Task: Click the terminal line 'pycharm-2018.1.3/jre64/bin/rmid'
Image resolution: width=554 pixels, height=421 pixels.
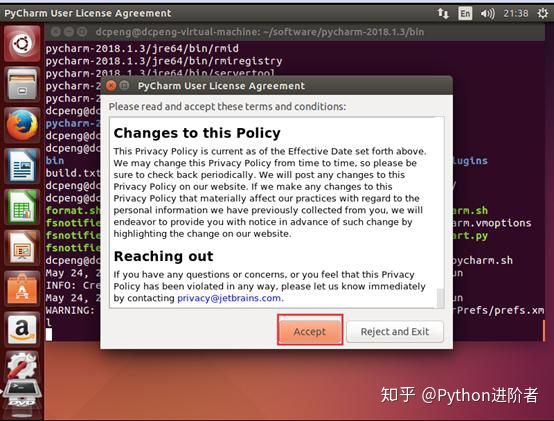Action: pyautogui.click(x=142, y=48)
